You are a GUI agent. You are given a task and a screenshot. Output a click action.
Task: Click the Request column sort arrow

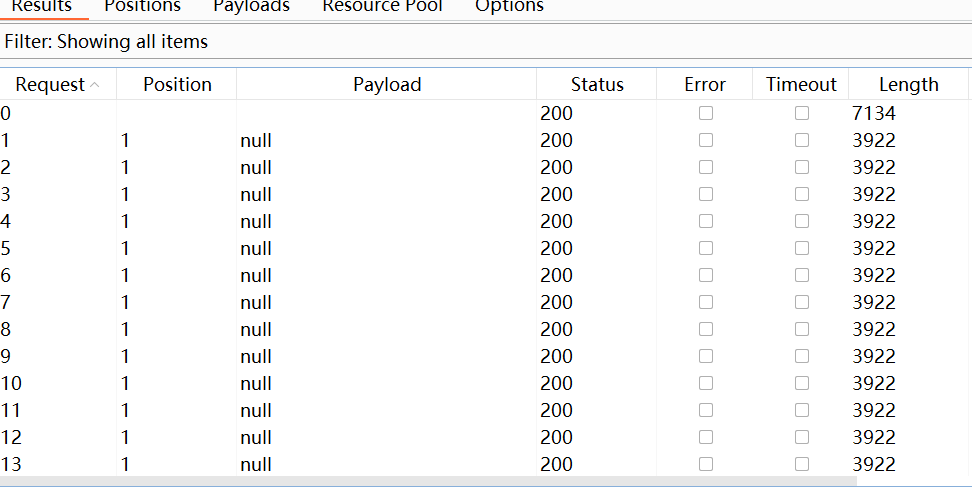95,85
